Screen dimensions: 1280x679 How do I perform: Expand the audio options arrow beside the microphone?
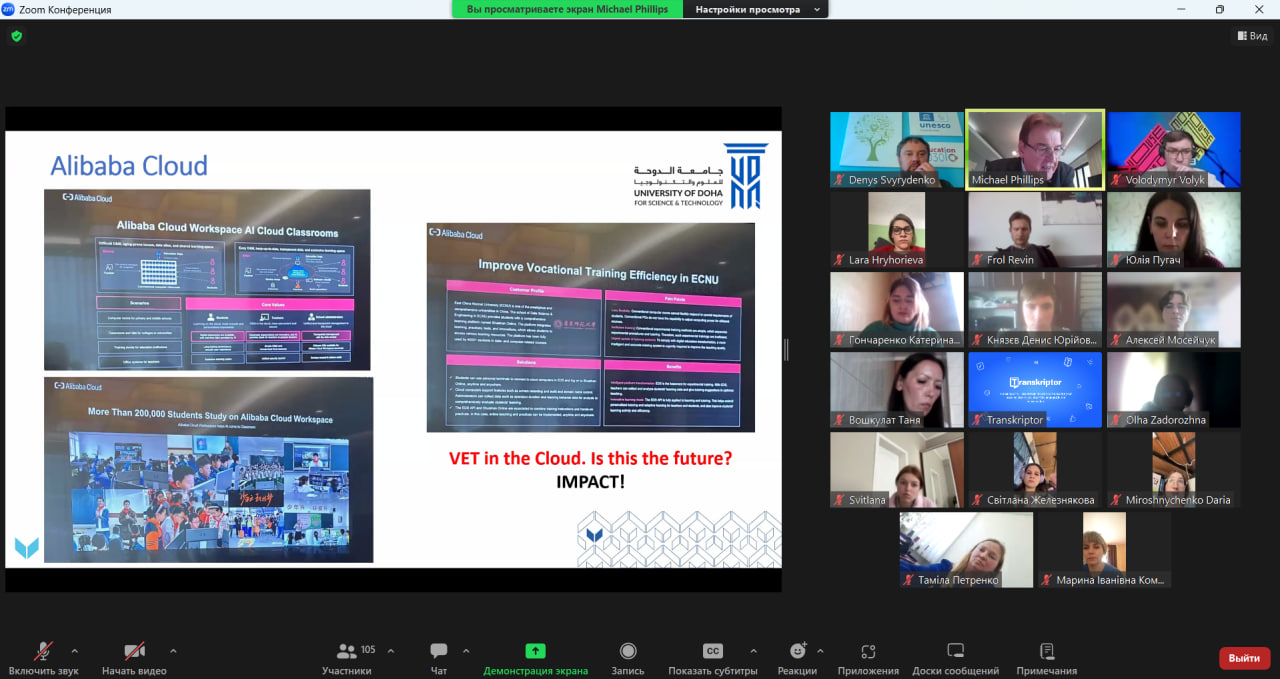click(74, 650)
